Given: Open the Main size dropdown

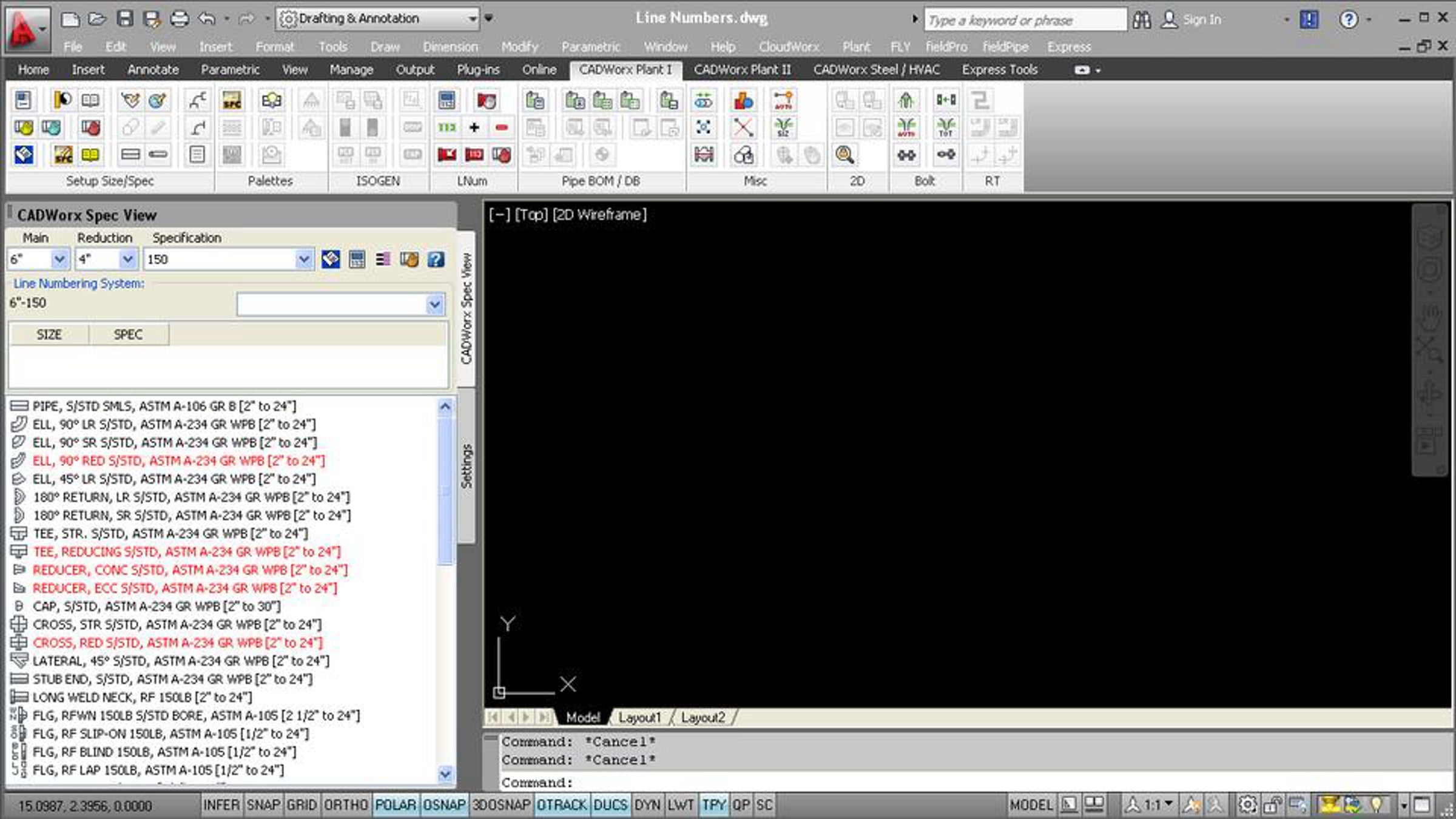Looking at the screenshot, I should (x=59, y=260).
